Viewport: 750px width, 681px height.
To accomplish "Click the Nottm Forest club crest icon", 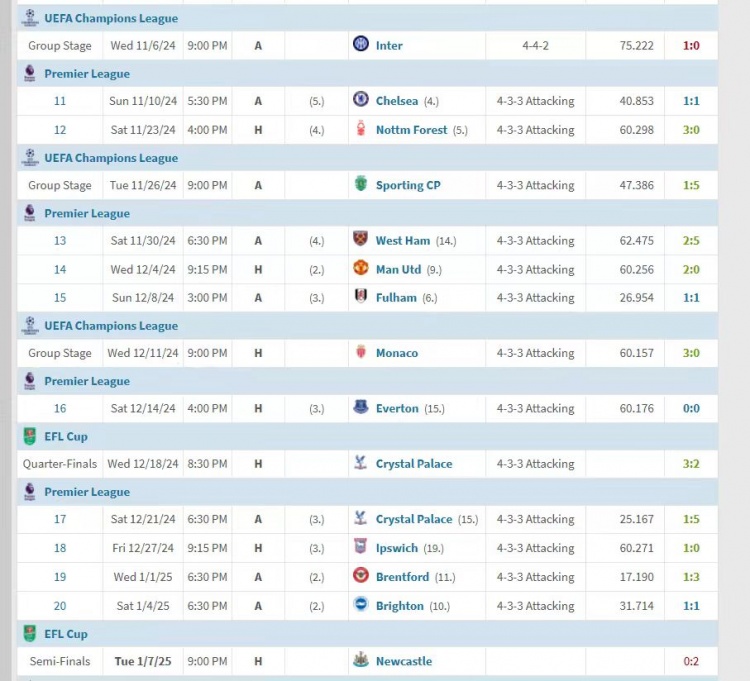I will (361, 129).
